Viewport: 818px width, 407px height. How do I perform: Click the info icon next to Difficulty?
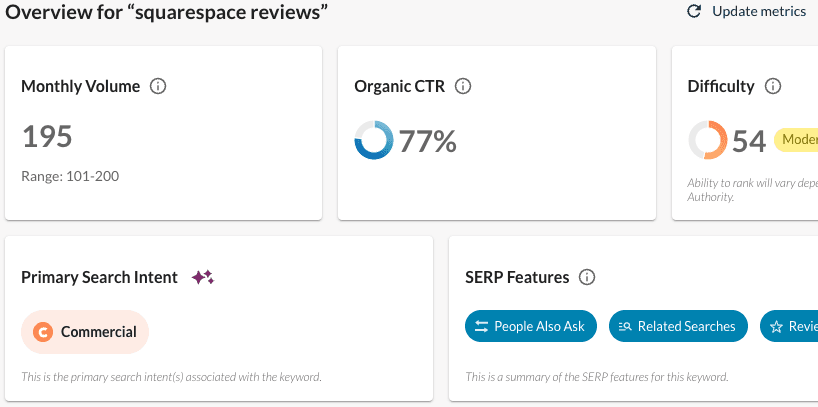tap(772, 86)
